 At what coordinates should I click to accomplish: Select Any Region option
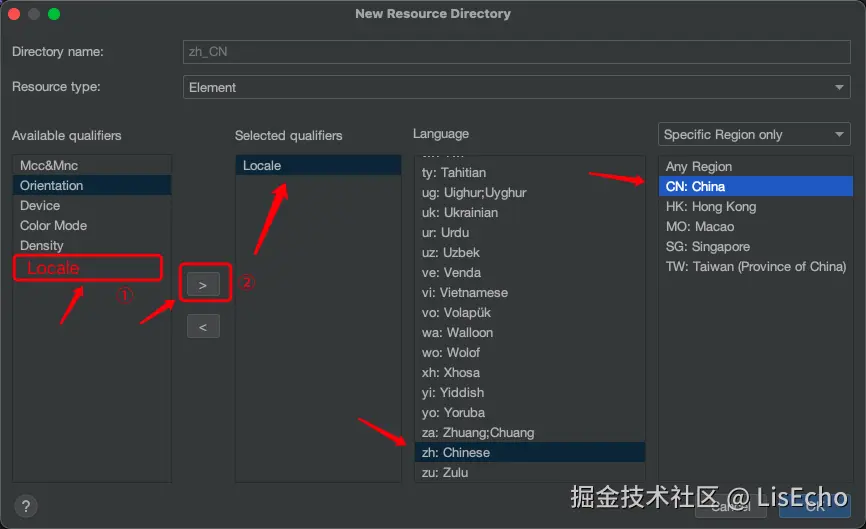coord(756,167)
